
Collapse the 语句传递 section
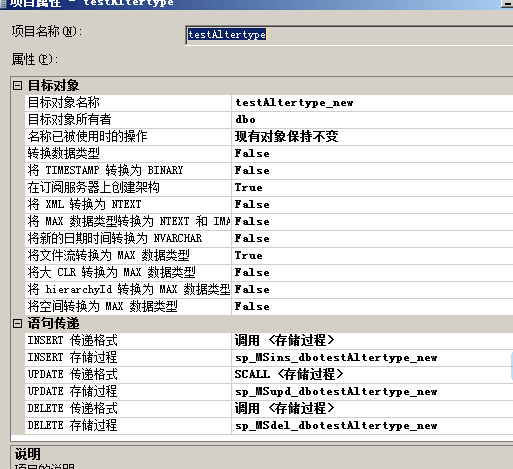click(17, 324)
